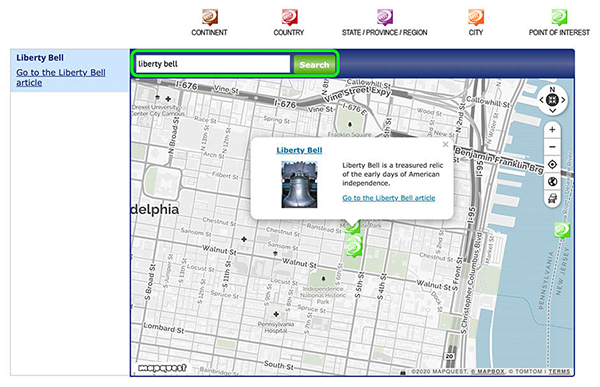Viewport: 600px width, 387px height.
Task: Select the purple State / Province / Region icon
Action: click(385, 18)
